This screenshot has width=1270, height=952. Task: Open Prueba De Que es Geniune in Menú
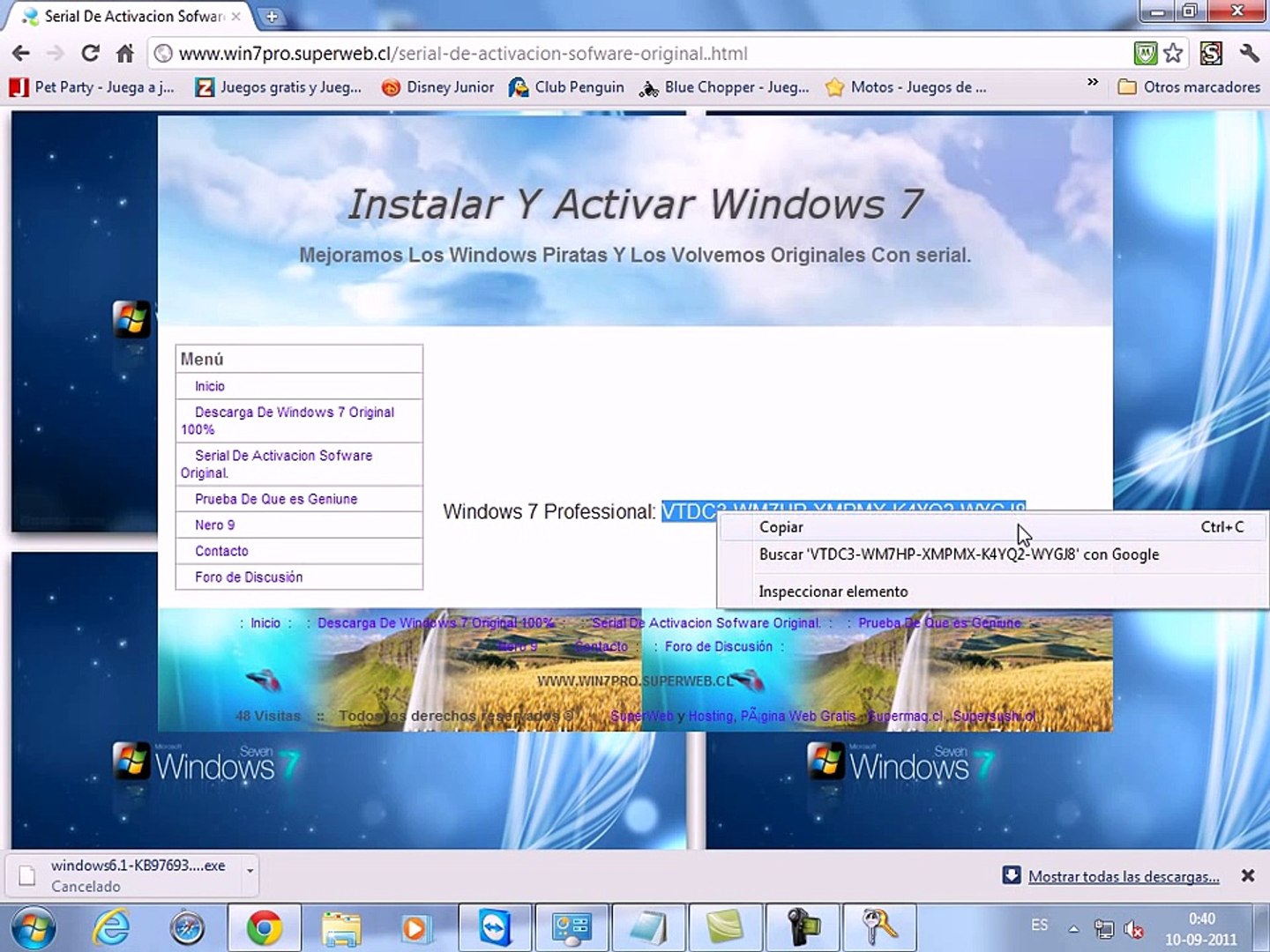(276, 499)
